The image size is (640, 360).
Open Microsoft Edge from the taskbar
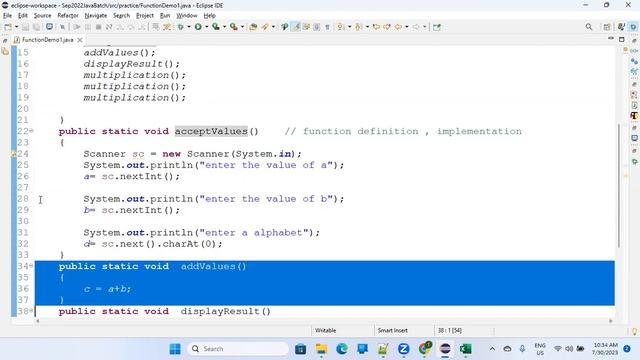click(342, 349)
